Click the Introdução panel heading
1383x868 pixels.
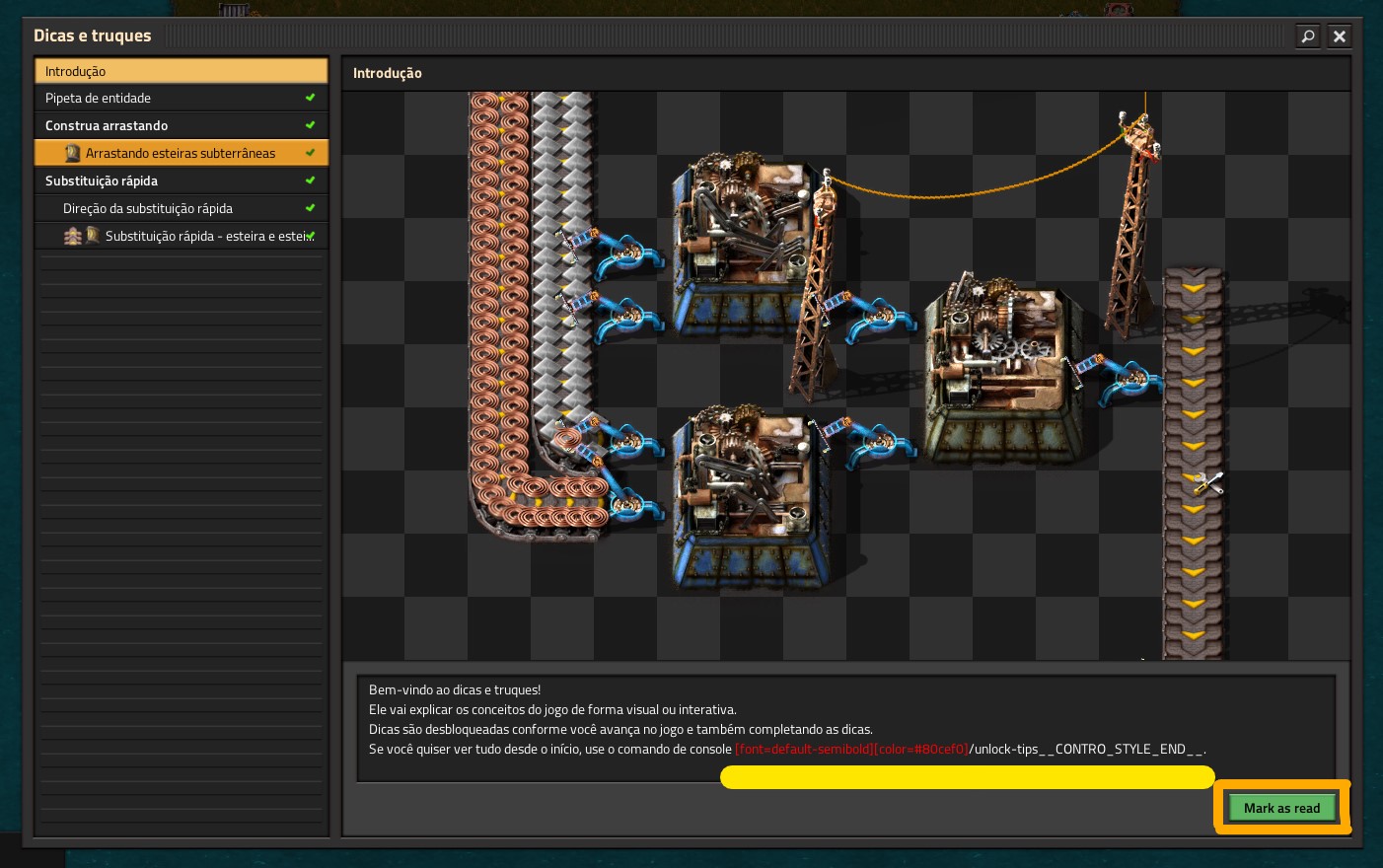[x=388, y=73]
